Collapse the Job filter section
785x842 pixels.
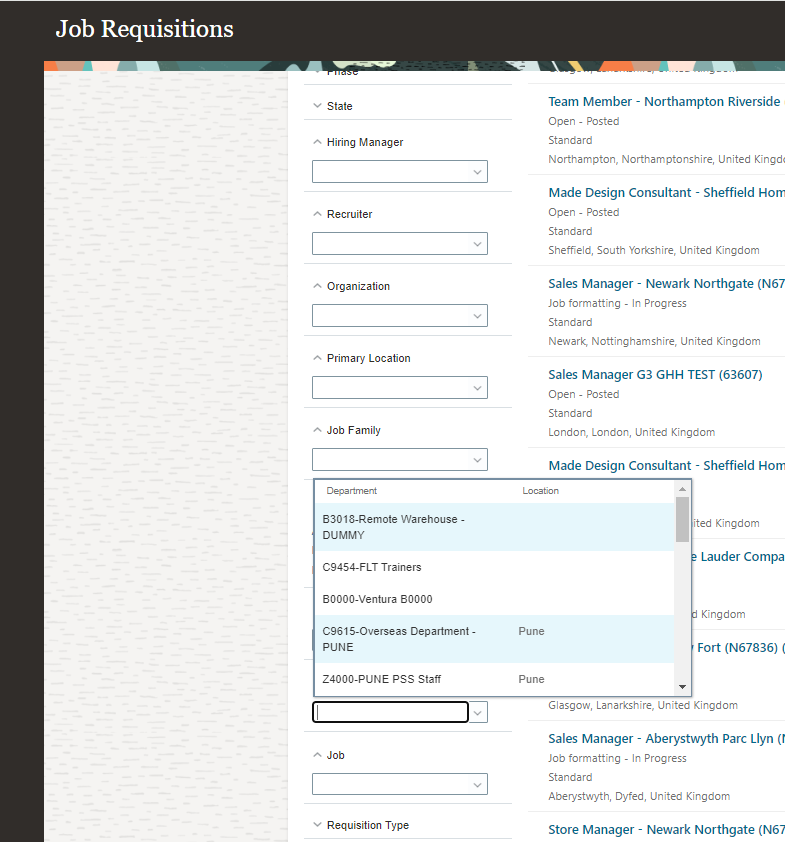(317, 754)
